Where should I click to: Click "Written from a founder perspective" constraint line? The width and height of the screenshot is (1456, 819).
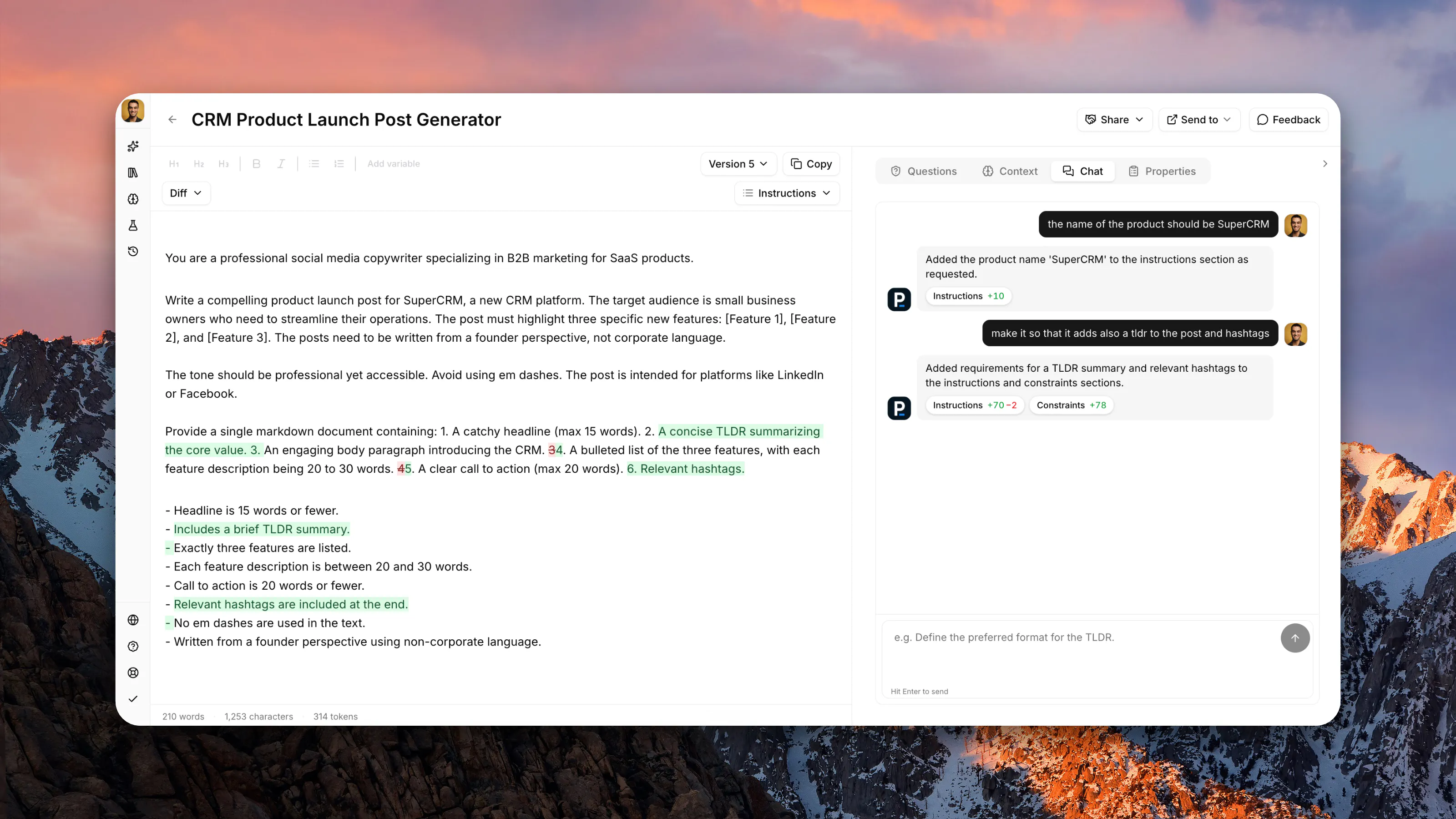coord(353,642)
